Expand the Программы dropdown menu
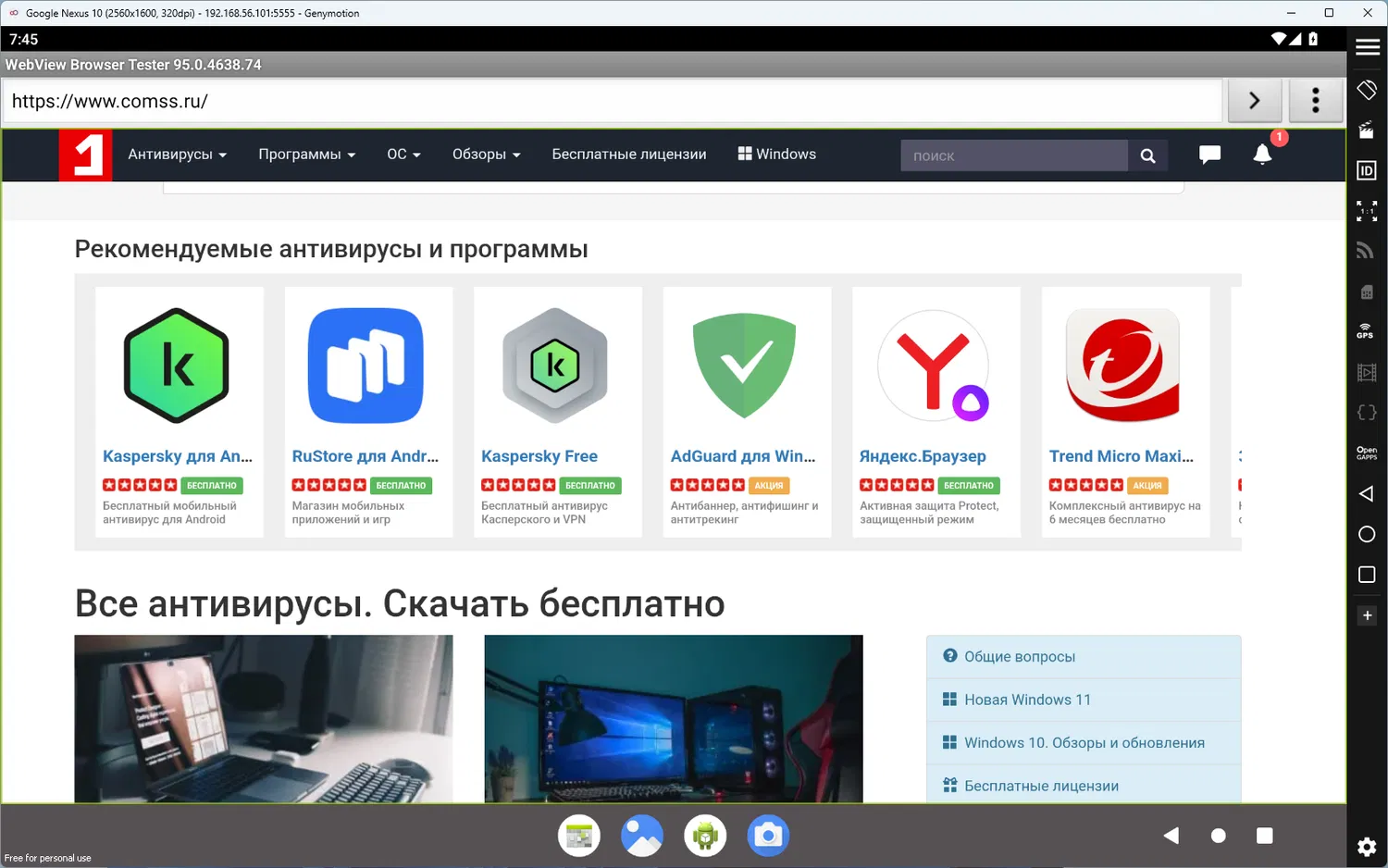The width and height of the screenshot is (1388, 868). point(307,155)
